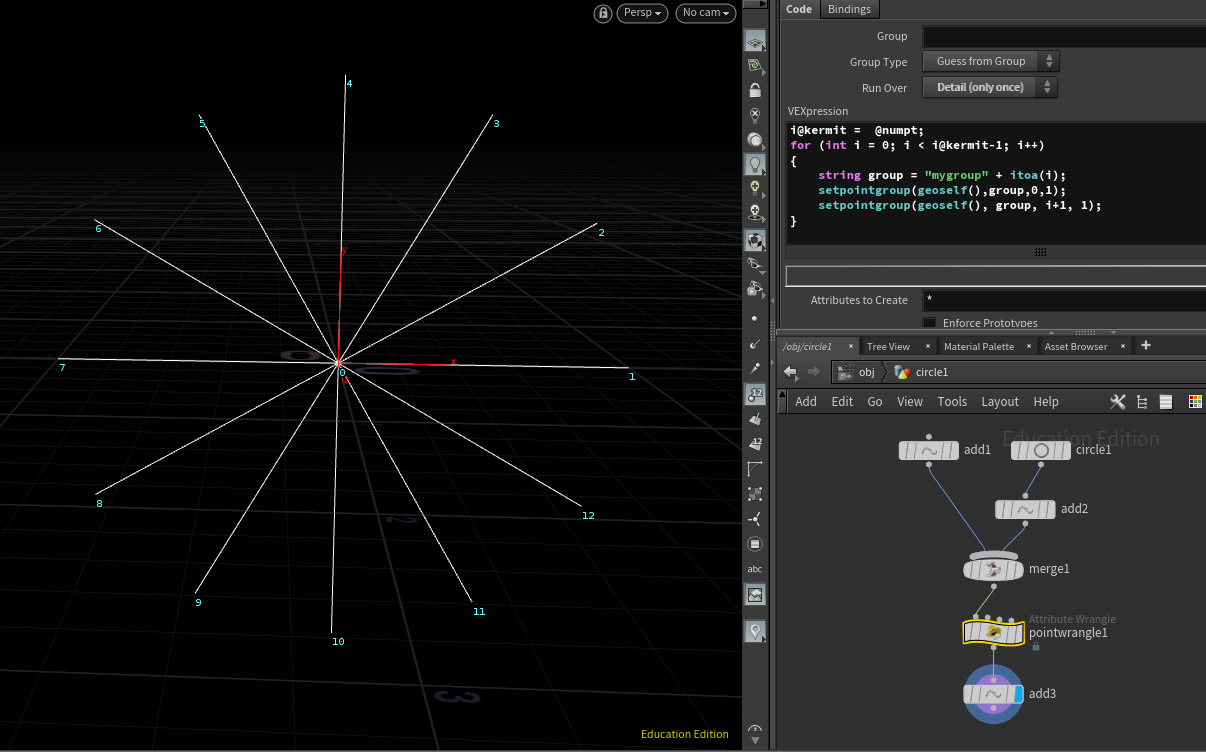Switch to the Bindings tab
This screenshot has height=752, width=1206.
(x=849, y=9)
